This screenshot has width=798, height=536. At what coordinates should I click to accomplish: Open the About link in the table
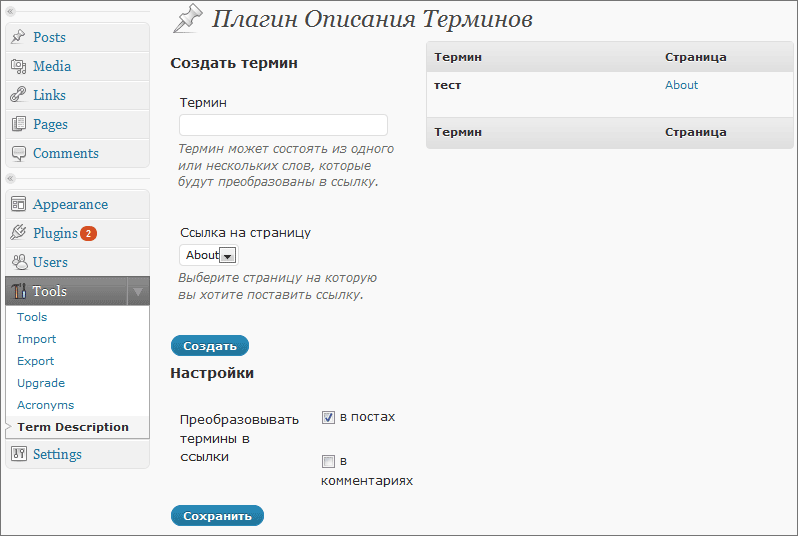click(681, 85)
